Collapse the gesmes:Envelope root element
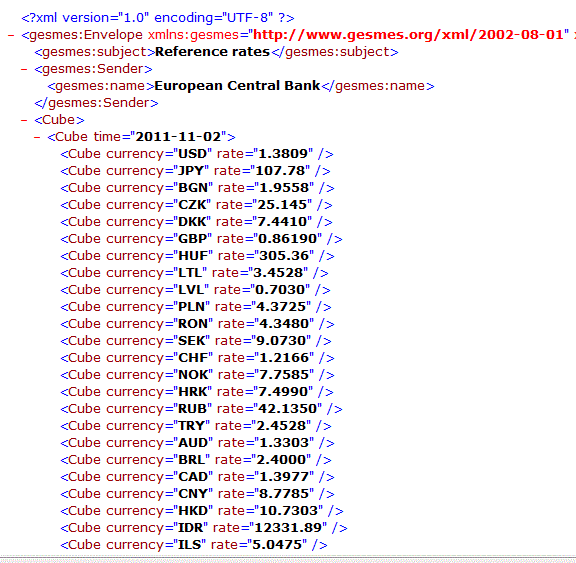The height and width of the screenshot is (563, 576). coord(11,35)
